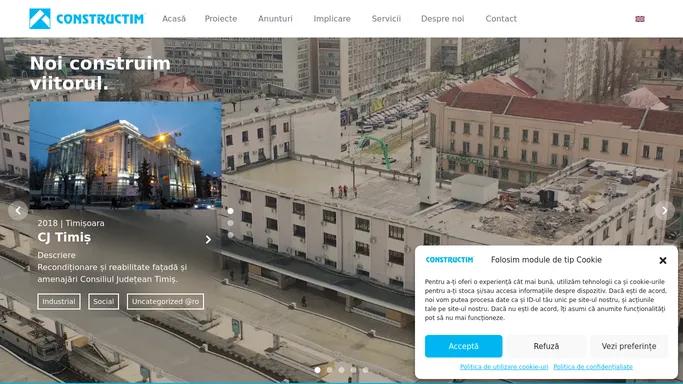The image size is (683, 384).
Task: Open Politica de confidențialitate link
Action: [x=593, y=367]
